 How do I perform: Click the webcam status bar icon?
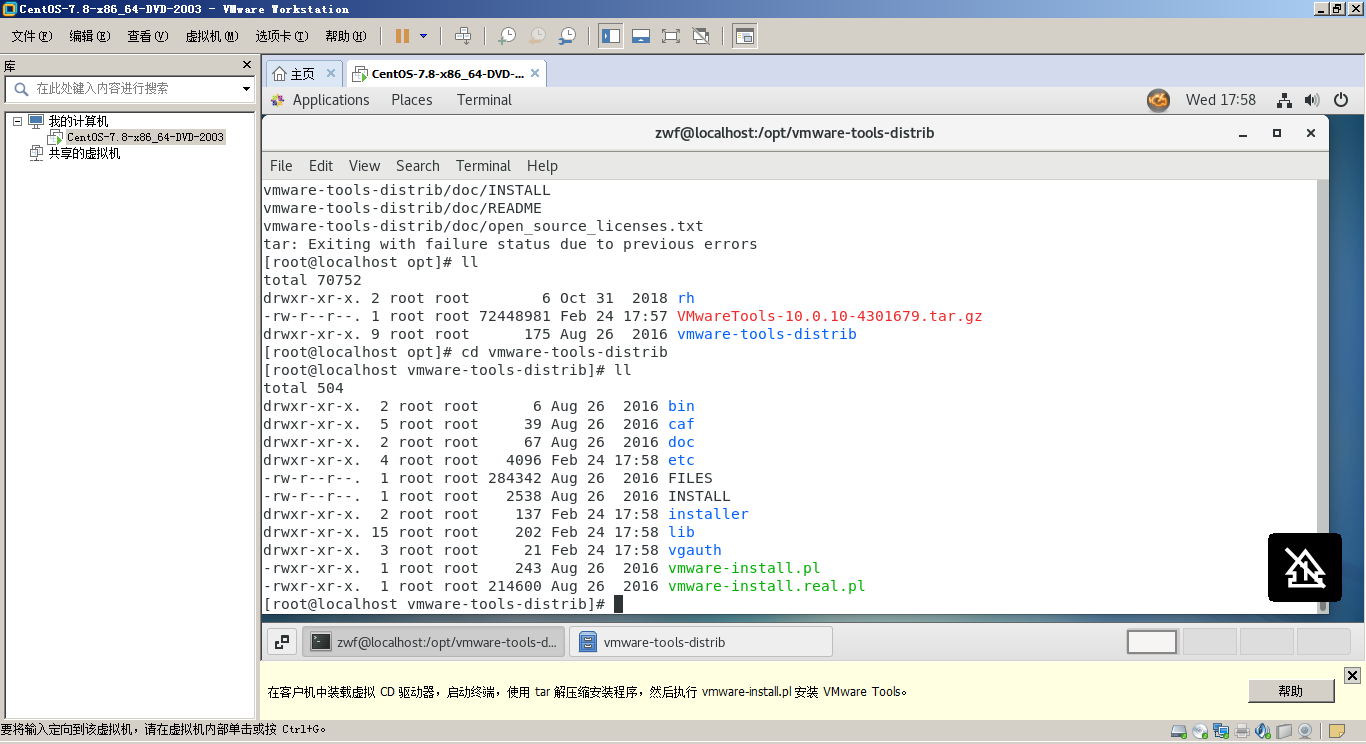tap(1305, 731)
